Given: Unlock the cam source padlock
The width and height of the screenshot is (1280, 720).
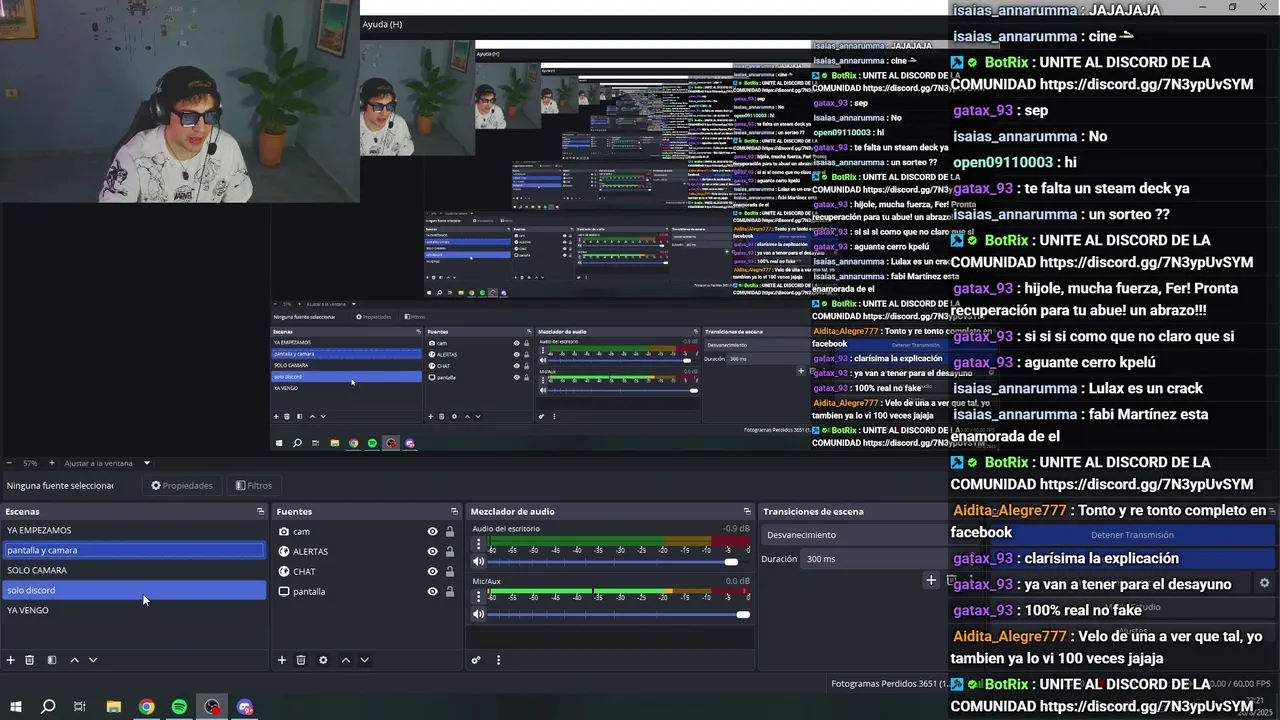Looking at the screenshot, I should (x=450, y=532).
